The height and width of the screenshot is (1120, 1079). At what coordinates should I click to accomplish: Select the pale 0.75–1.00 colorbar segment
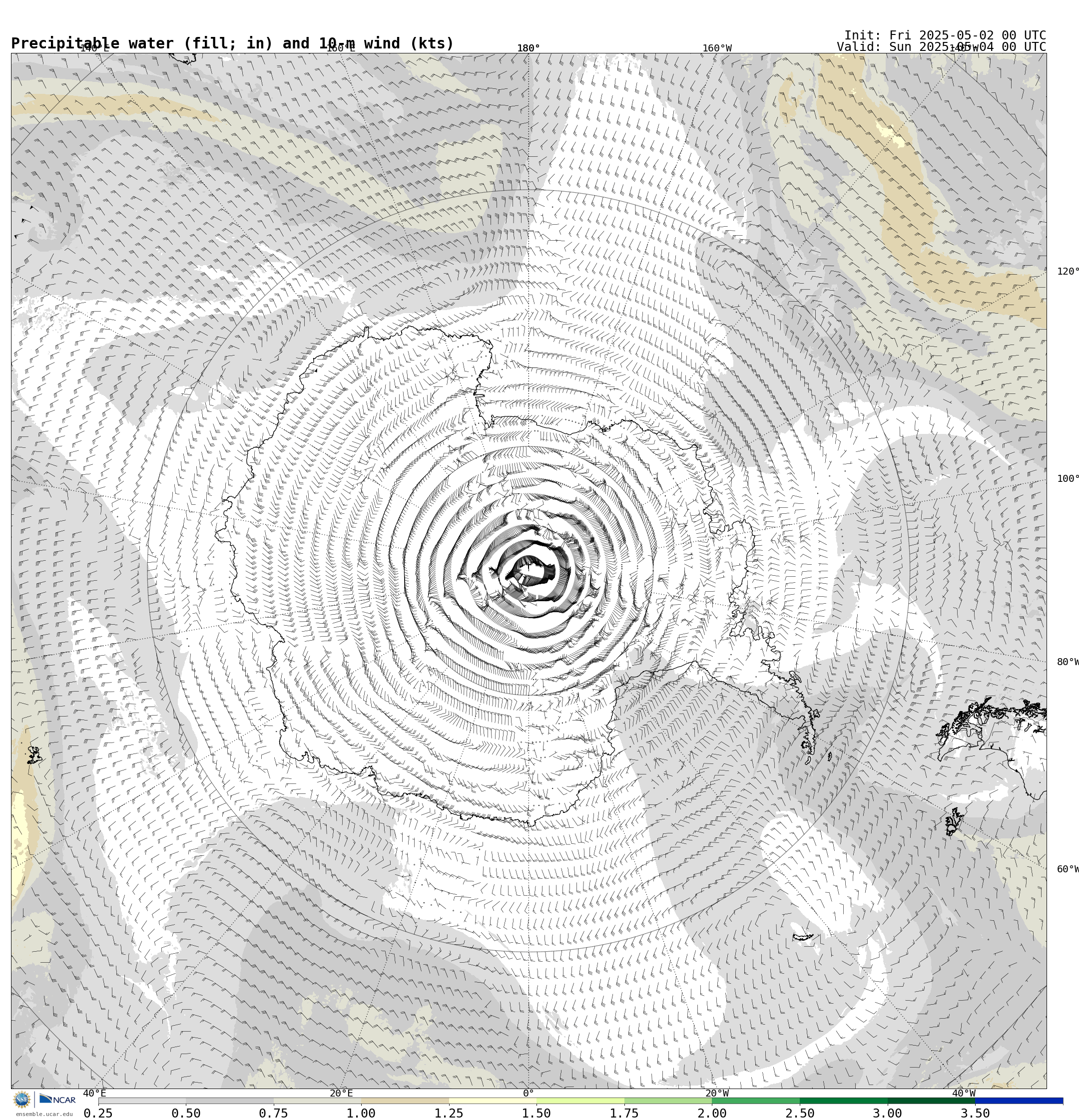(317, 1101)
